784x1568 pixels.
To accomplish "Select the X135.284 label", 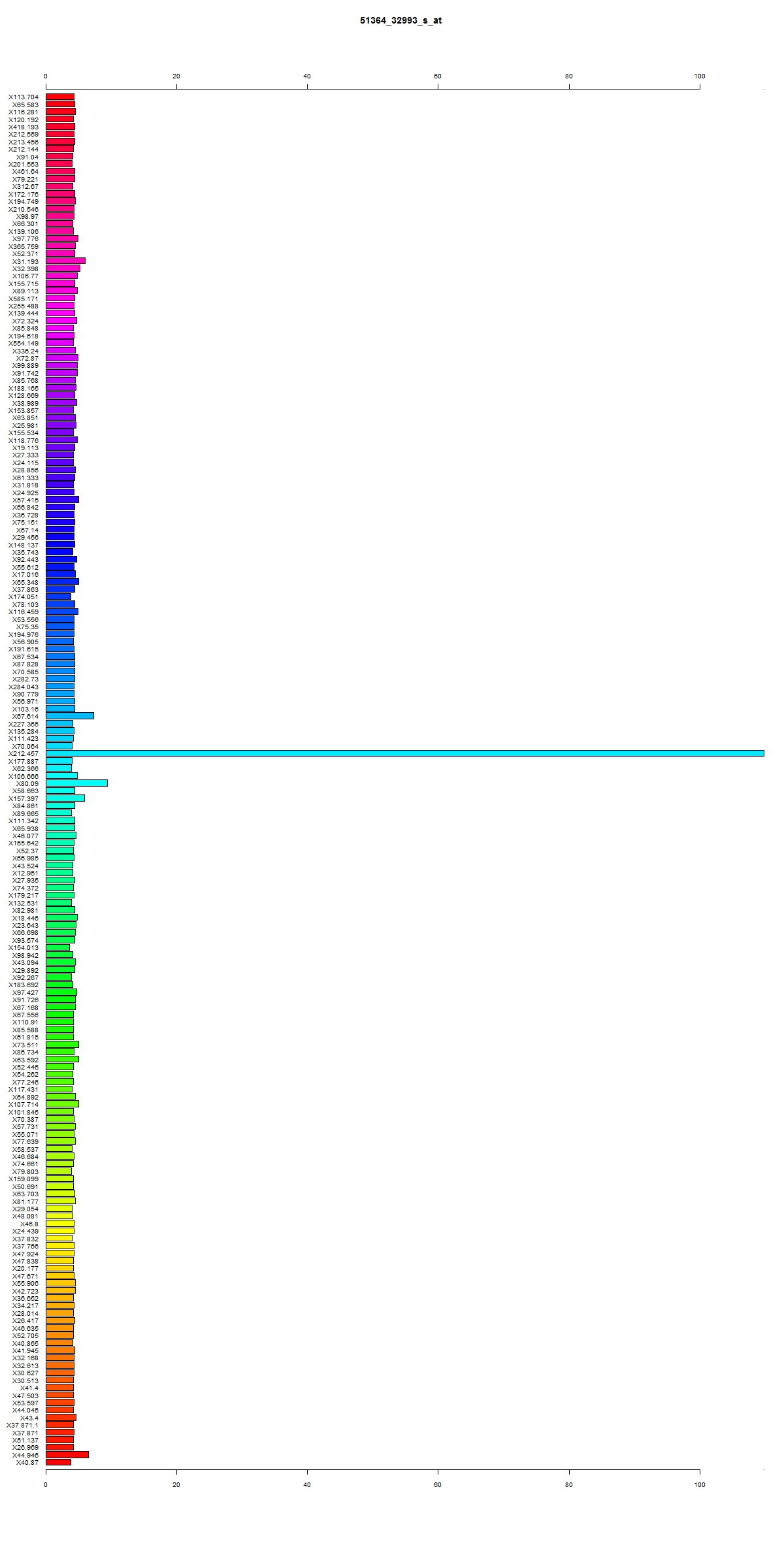I will click(24, 731).
